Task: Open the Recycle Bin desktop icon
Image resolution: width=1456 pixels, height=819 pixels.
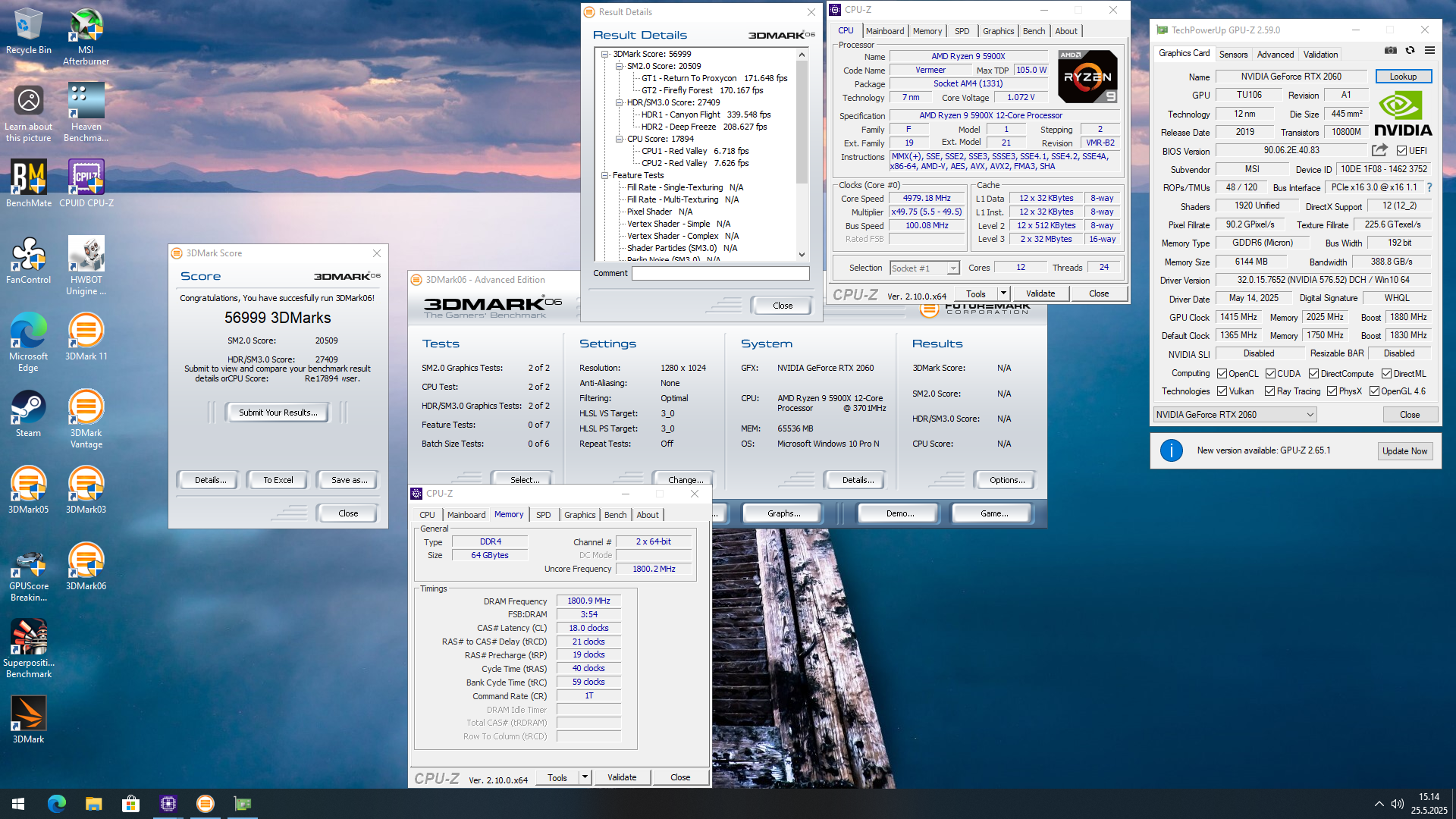Action: 29,31
